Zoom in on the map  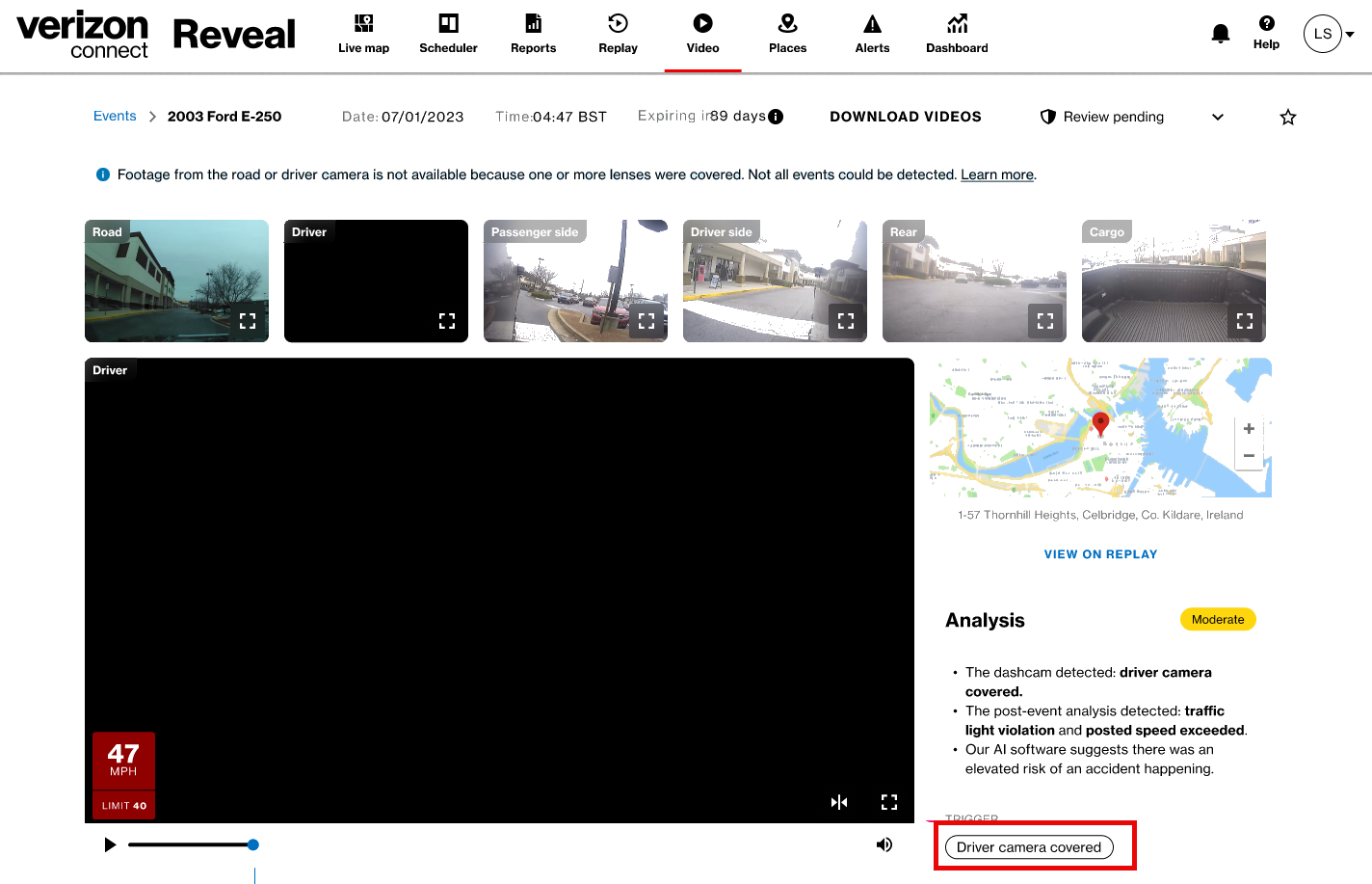1249,429
